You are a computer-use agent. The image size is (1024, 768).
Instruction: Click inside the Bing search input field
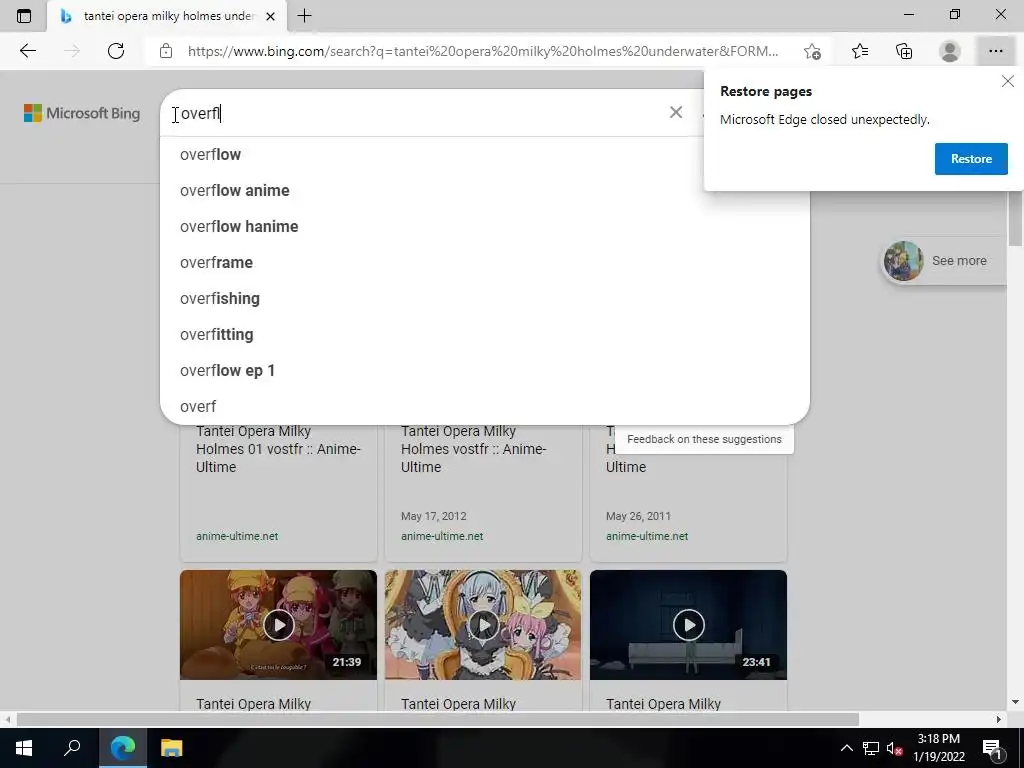[418, 113]
